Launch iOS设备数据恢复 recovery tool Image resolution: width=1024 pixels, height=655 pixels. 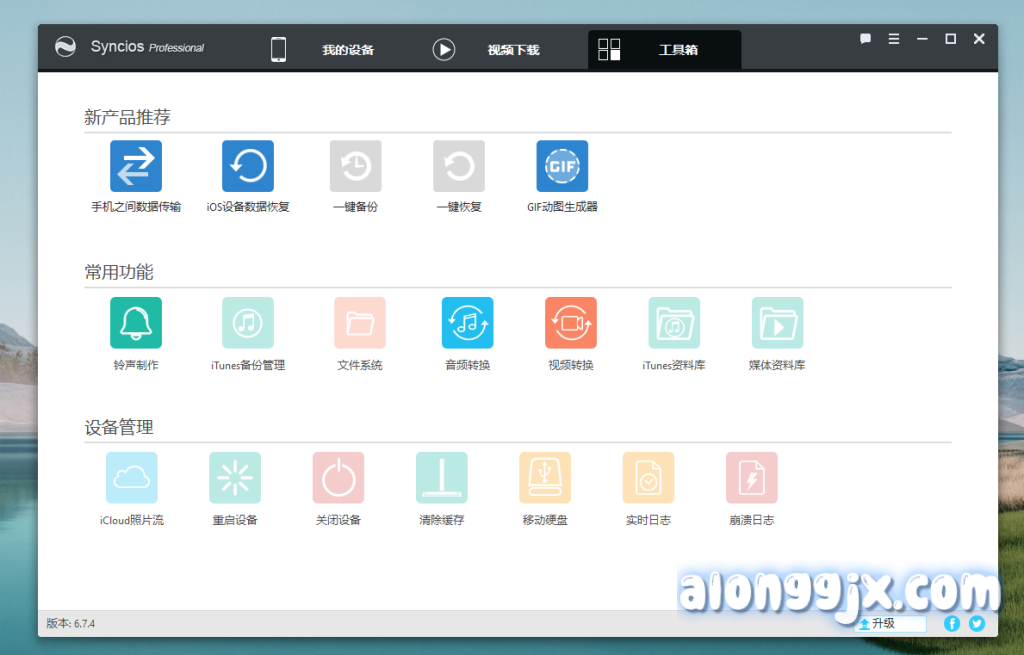[x=247, y=166]
